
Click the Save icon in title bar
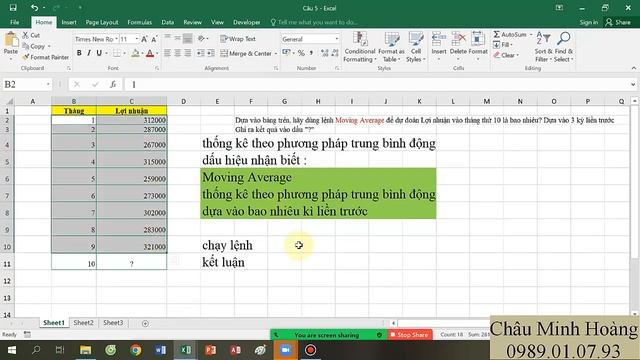pos(13,8)
